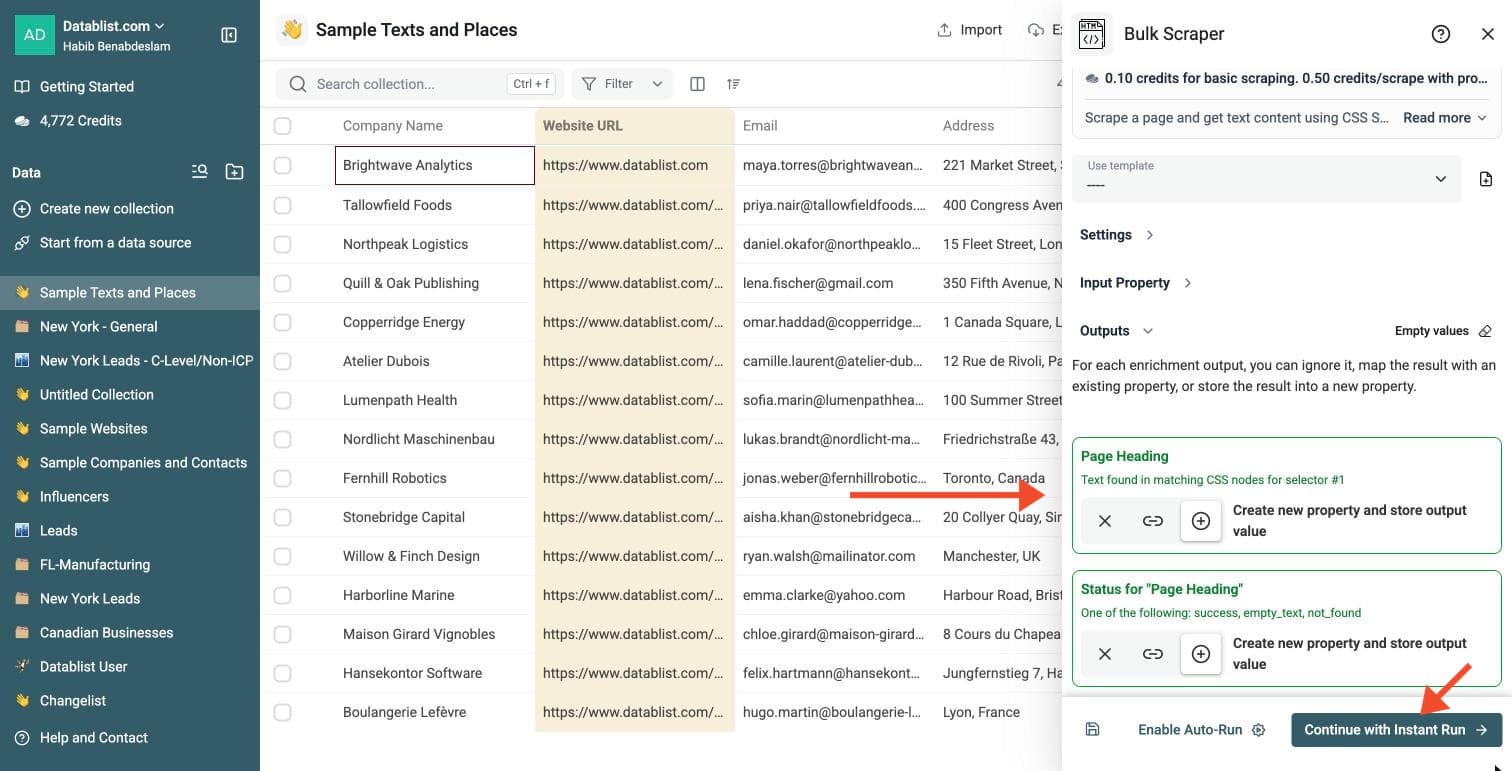1512x771 pixels.
Task: Expand the Settings section
Action: pyautogui.click(x=1117, y=235)
